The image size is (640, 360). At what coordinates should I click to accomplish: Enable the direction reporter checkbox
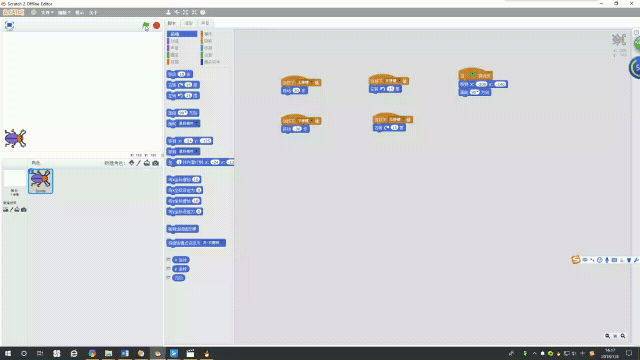click(x=168, y=278)
